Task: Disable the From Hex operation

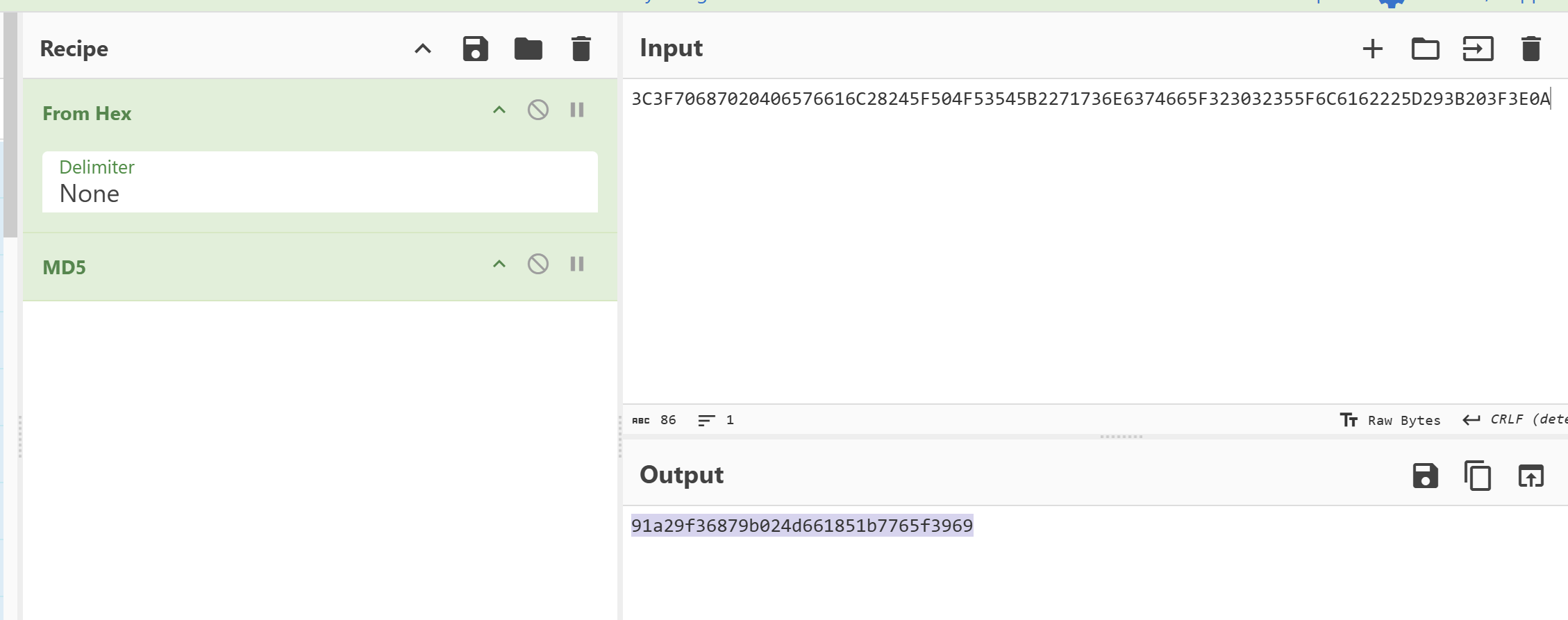Action: (x=537, y=110)
